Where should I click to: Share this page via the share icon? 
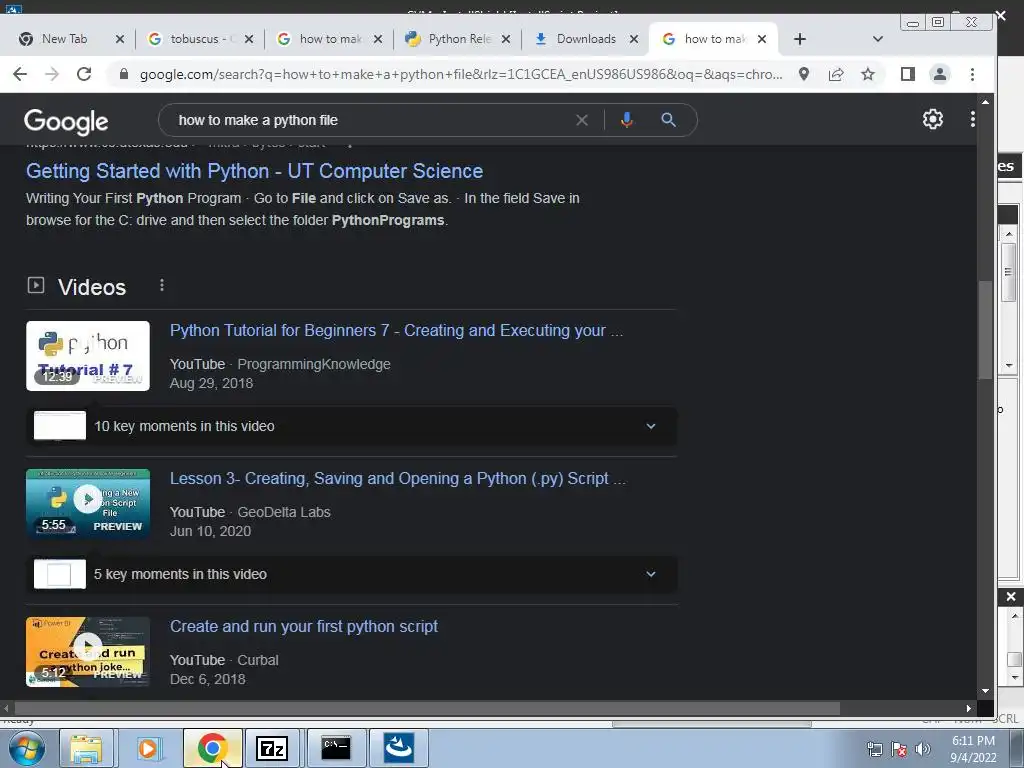pos(836,74)
